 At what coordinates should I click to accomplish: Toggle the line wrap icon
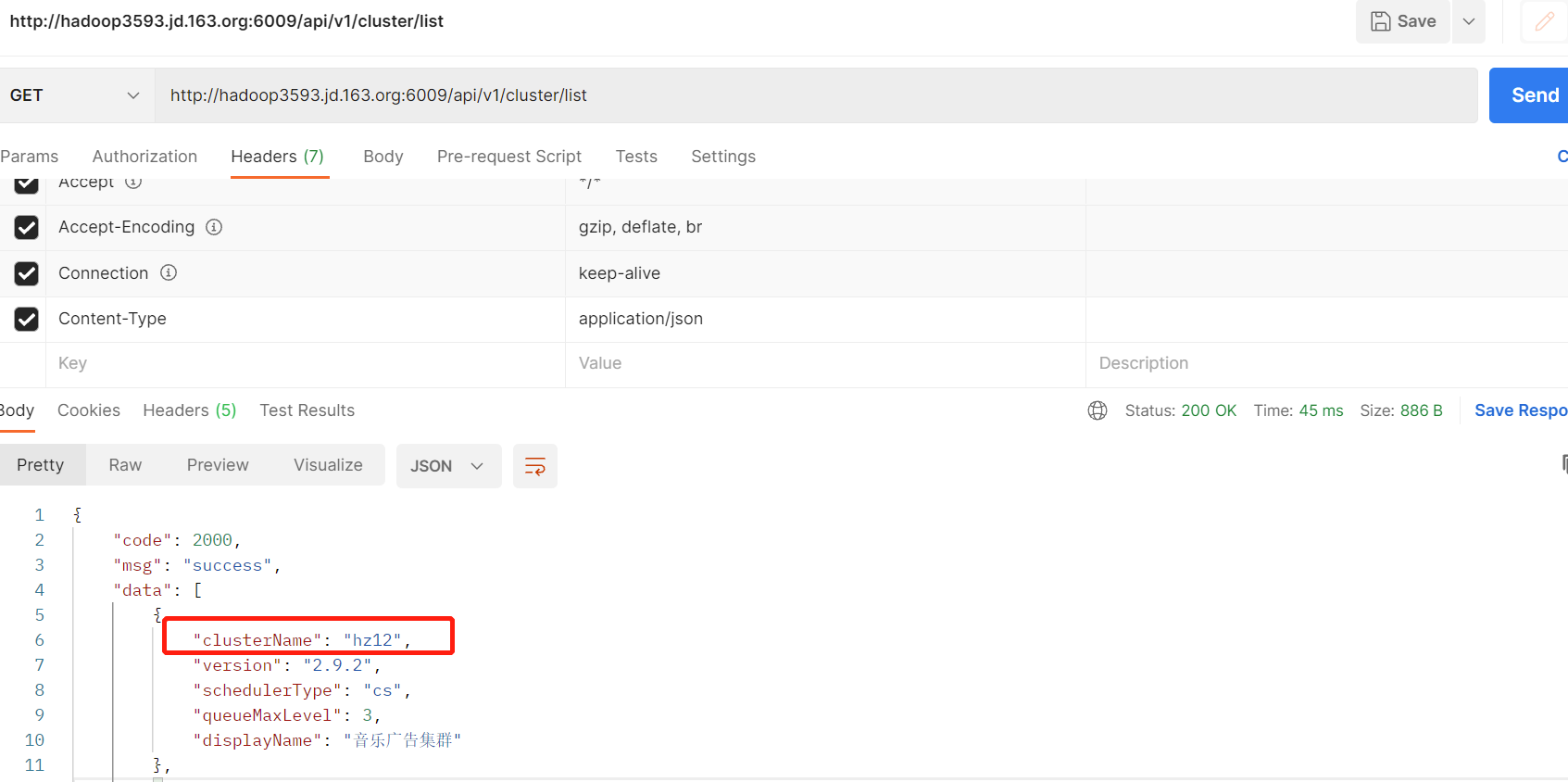click(x=535, y=466)
